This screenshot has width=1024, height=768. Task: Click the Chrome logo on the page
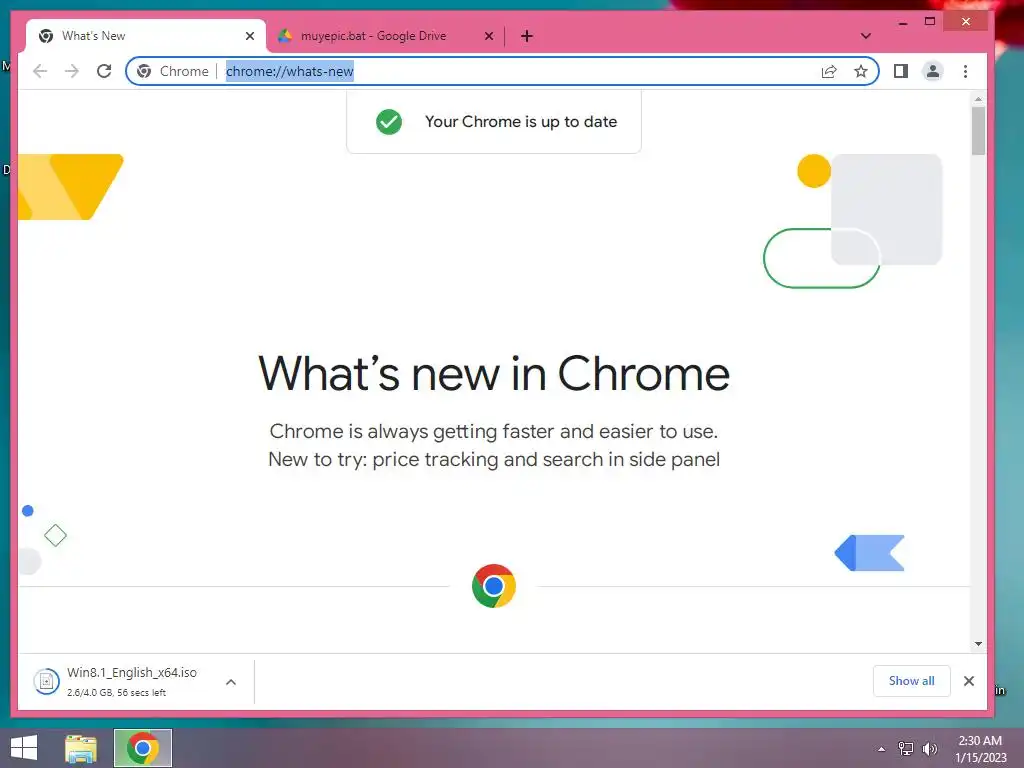[x=494, y=586]
